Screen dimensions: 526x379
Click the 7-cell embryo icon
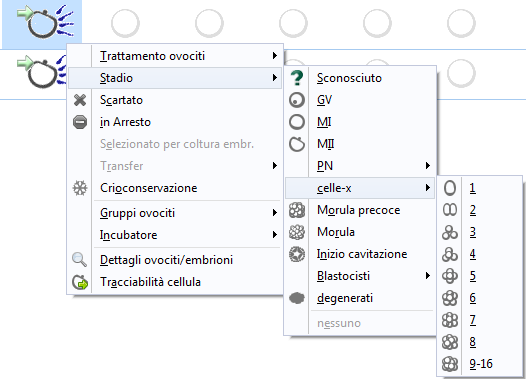(450, 320)
